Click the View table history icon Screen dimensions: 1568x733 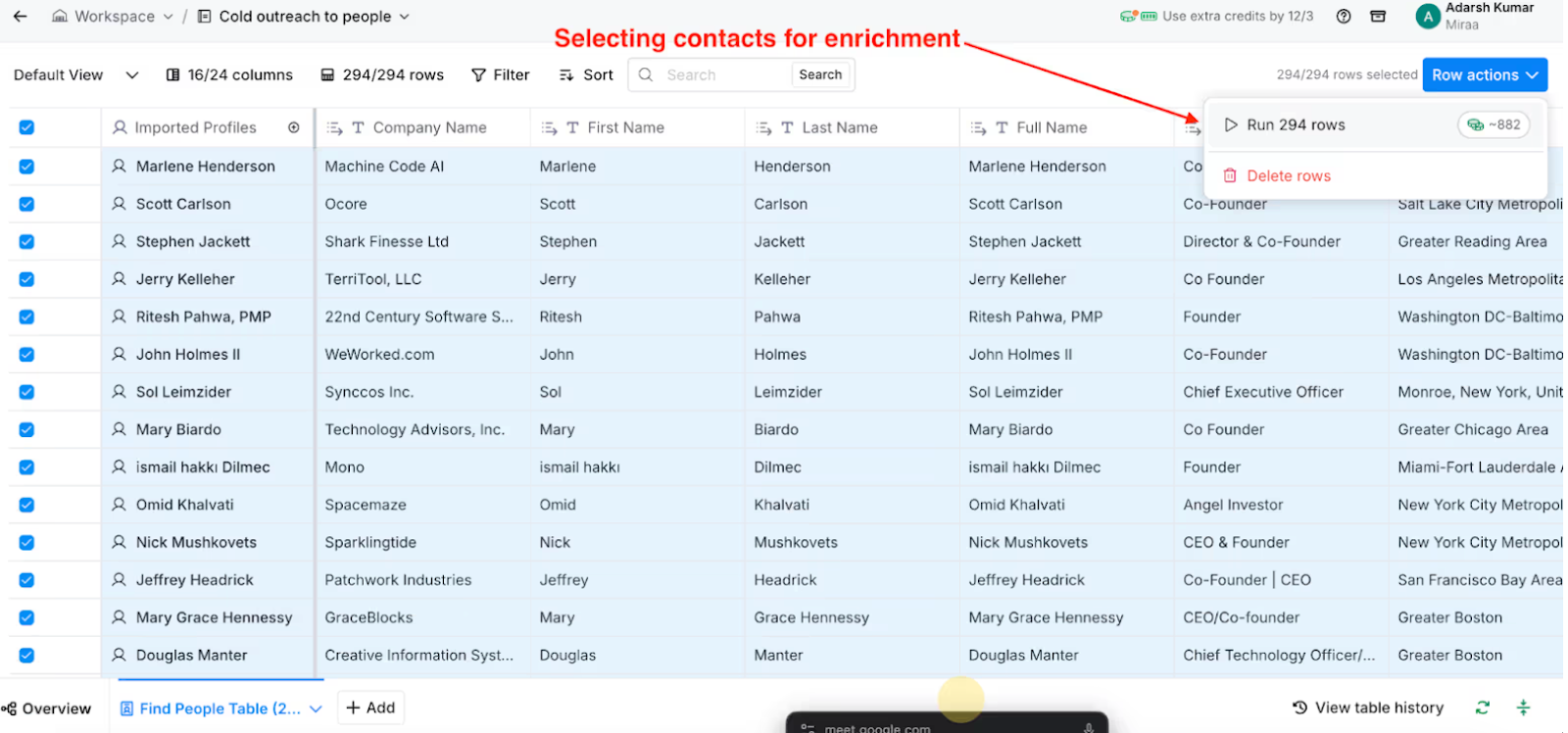[1368, 707]
